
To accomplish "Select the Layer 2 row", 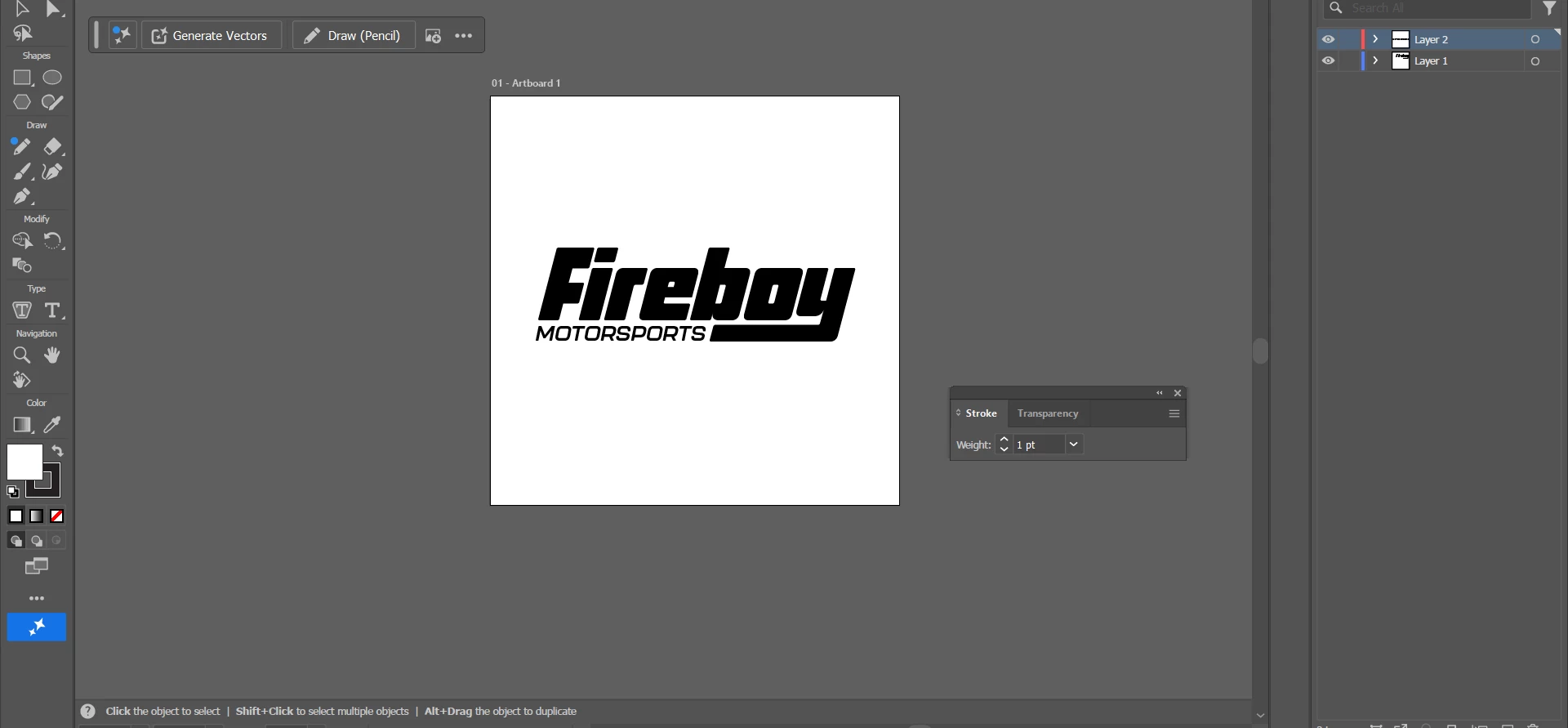I will [1439, 39].
